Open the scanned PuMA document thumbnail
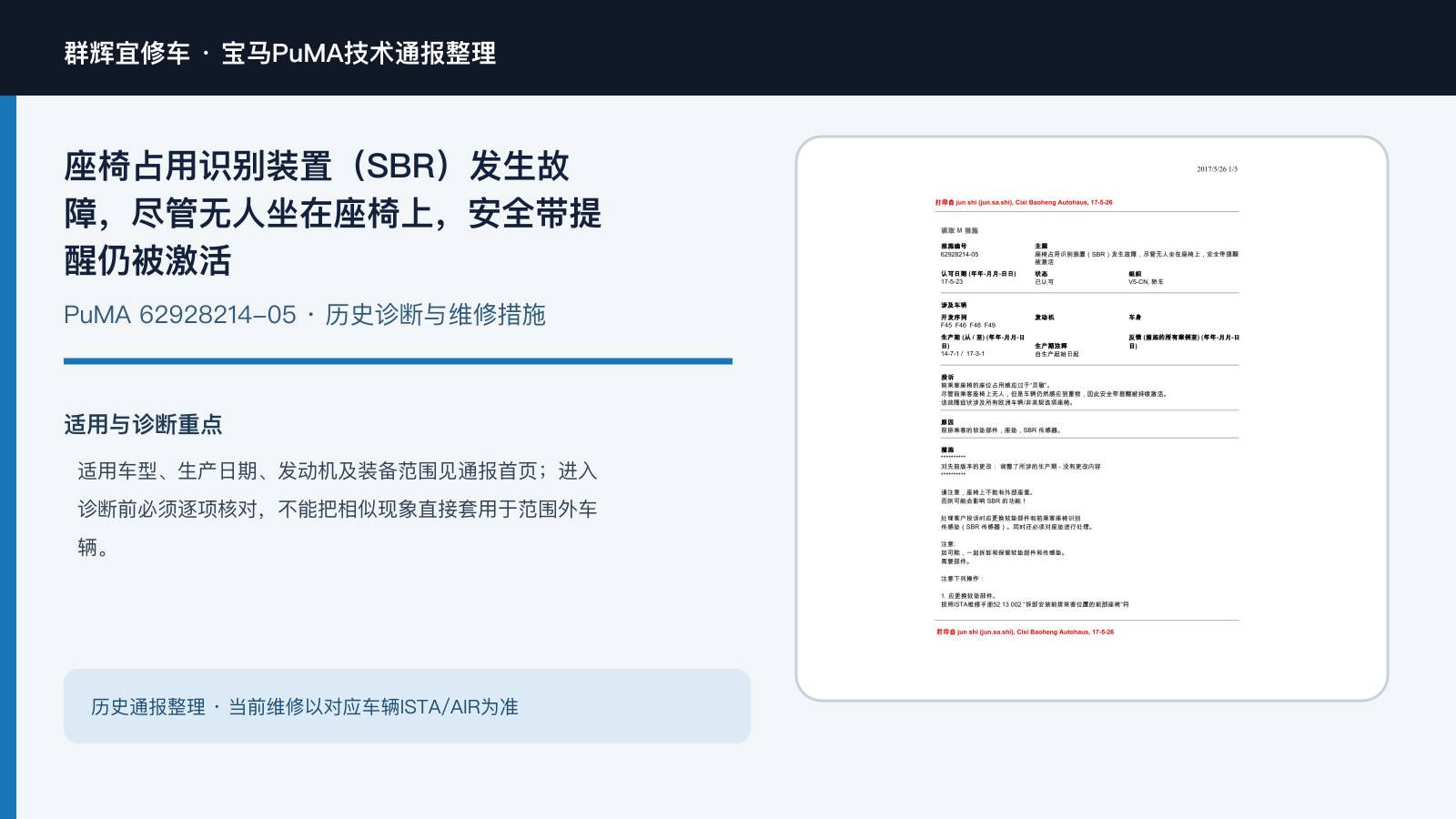The width and height of the screenshot is (1456, 819). 1092,419
